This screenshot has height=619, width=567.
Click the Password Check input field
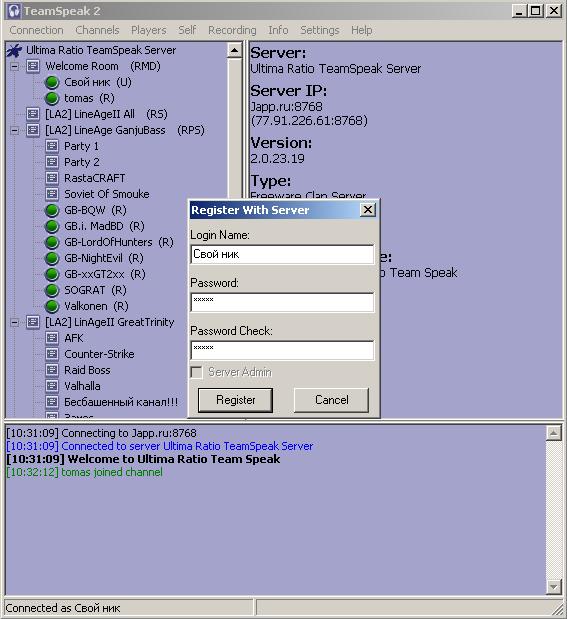pyautogui.click(x=282, y=351)
